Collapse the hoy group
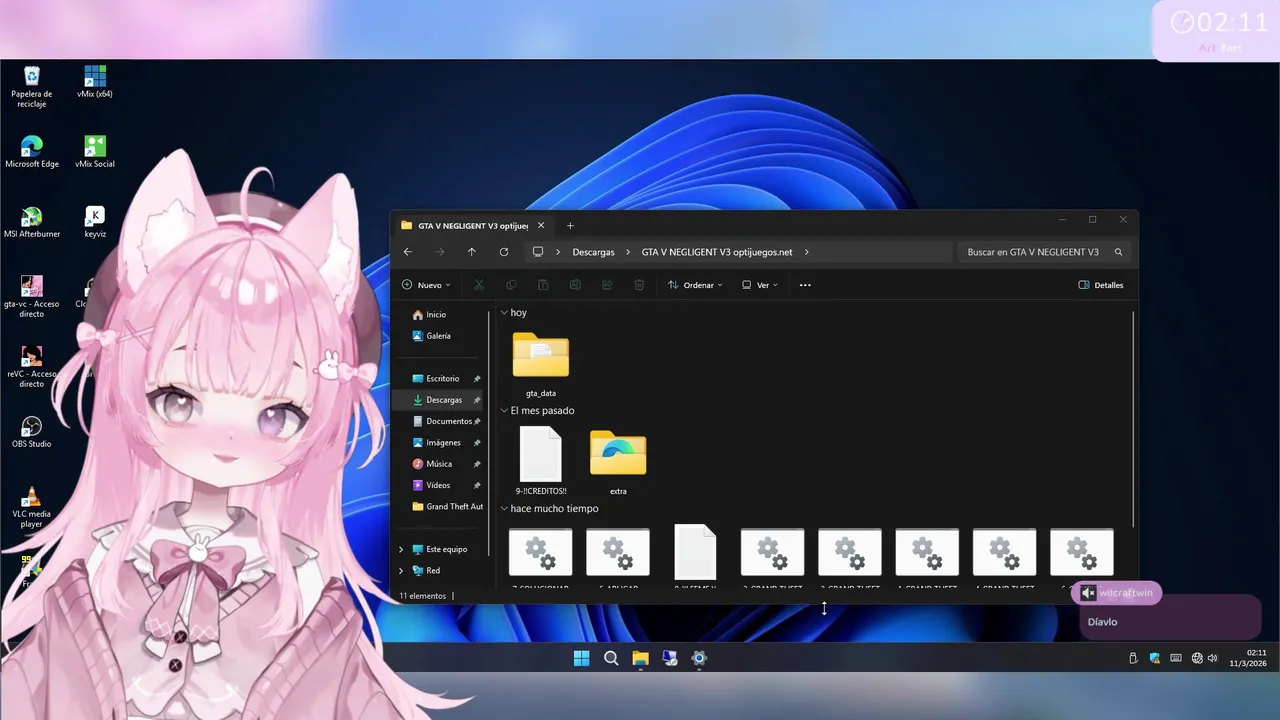 tap(505, 313)
